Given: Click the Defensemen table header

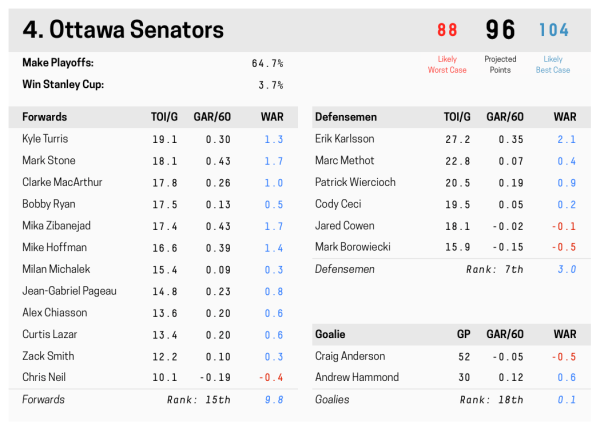Looking at the screenshot, I should pyautogui.click(x=350, y=117).
